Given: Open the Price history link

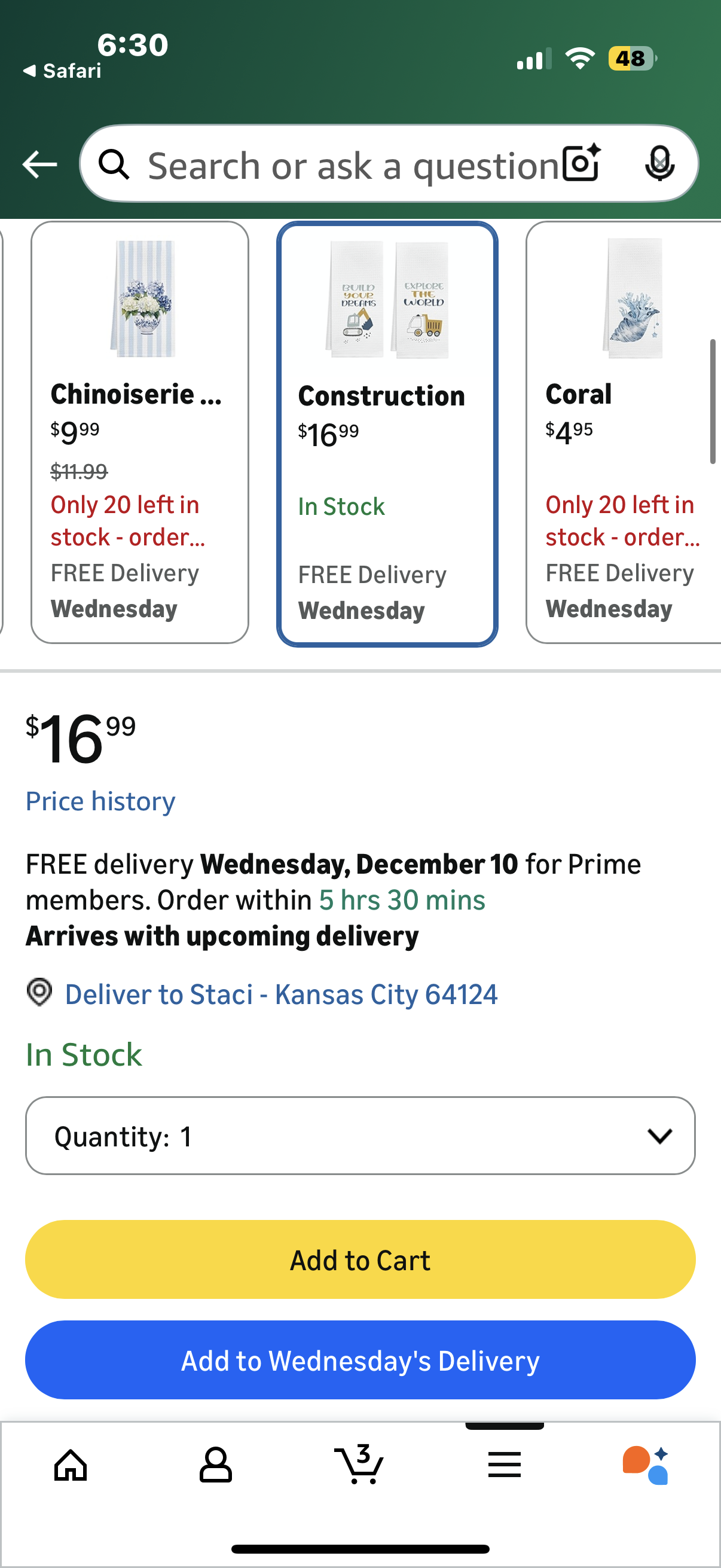Looking at the screenshot, I should tap(100, 801).
